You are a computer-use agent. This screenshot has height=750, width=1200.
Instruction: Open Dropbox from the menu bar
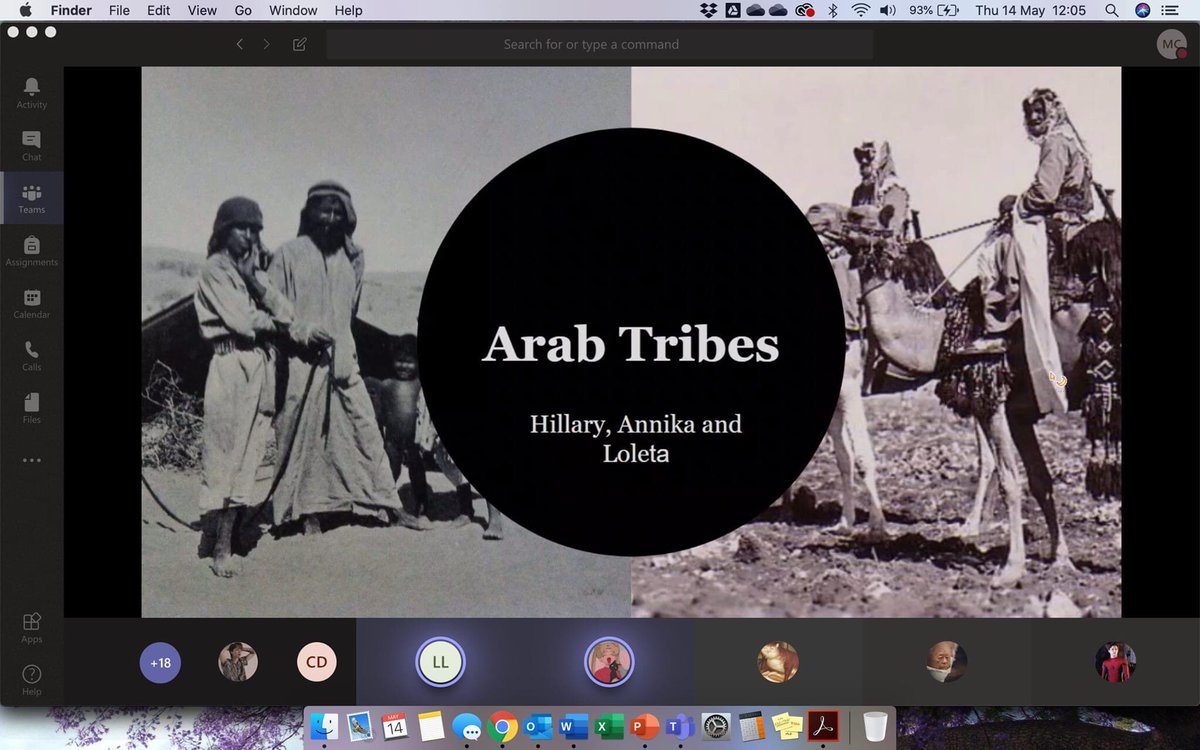pyautogui.click(x=708, y=10)
